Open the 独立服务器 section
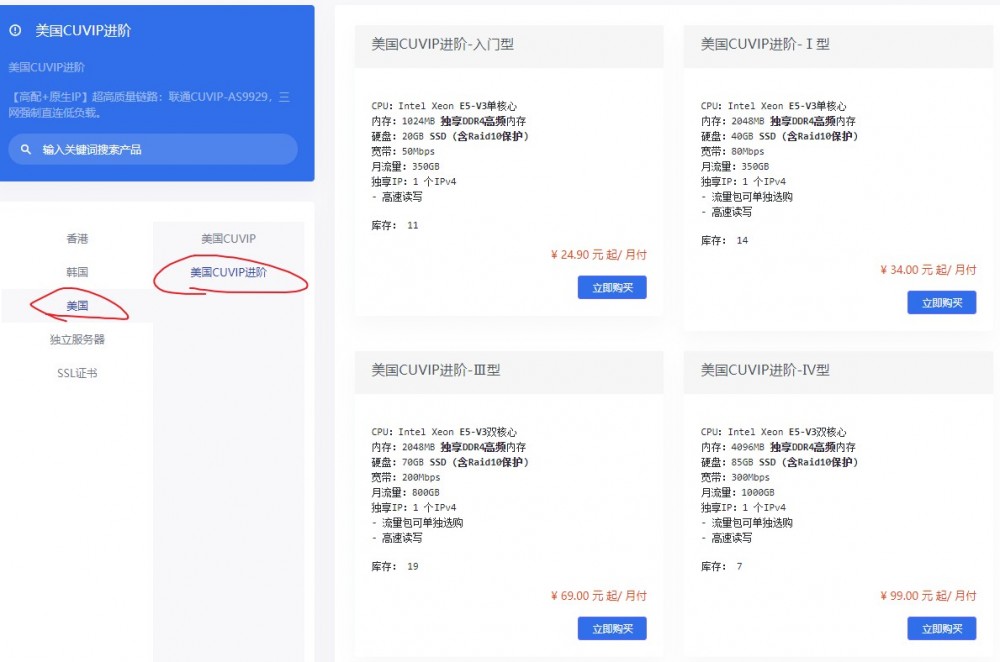 tap(77, 340)
